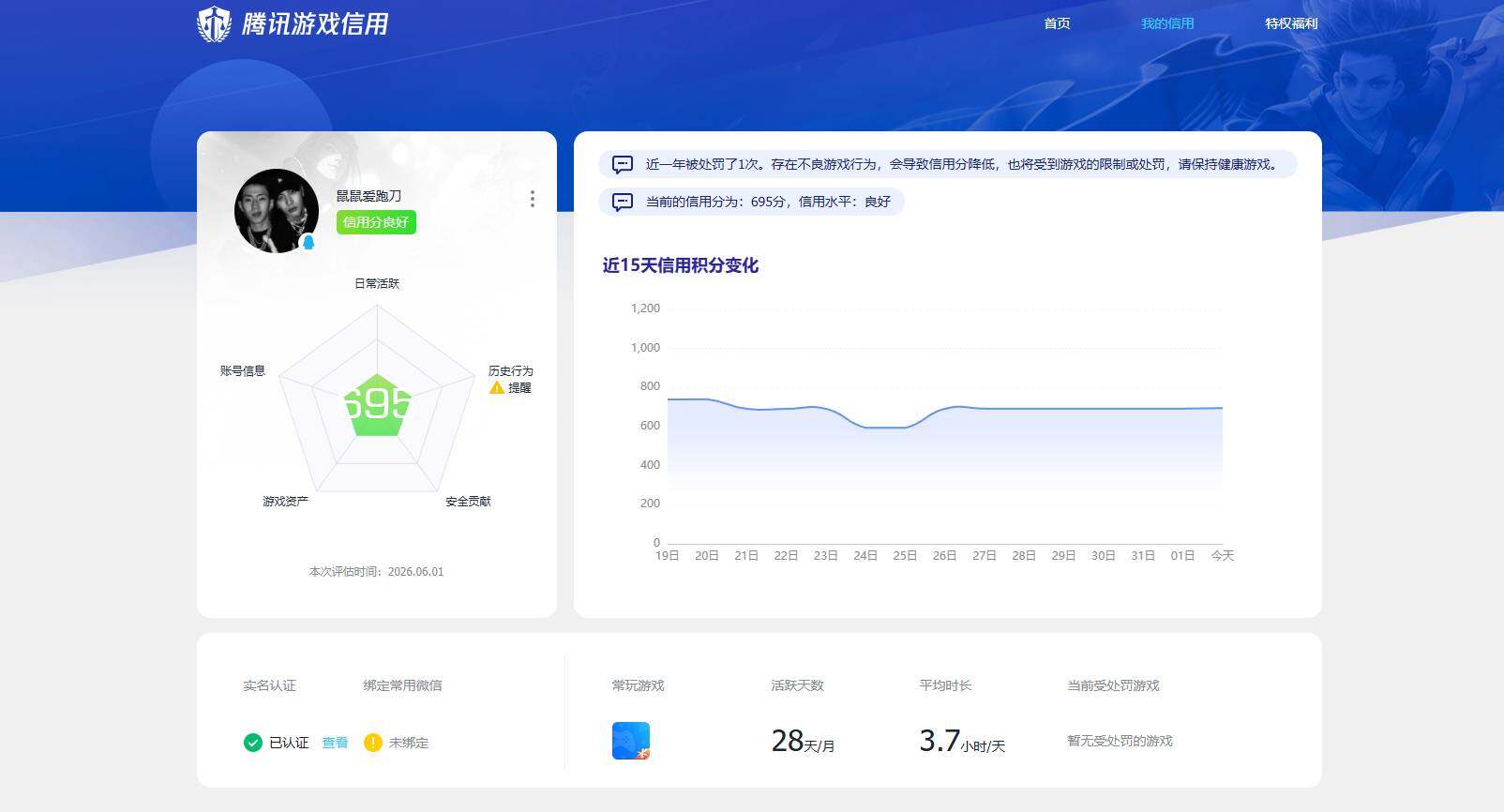Click the green checkmark verified icon

pyautogui.click(x=252, y=743)
